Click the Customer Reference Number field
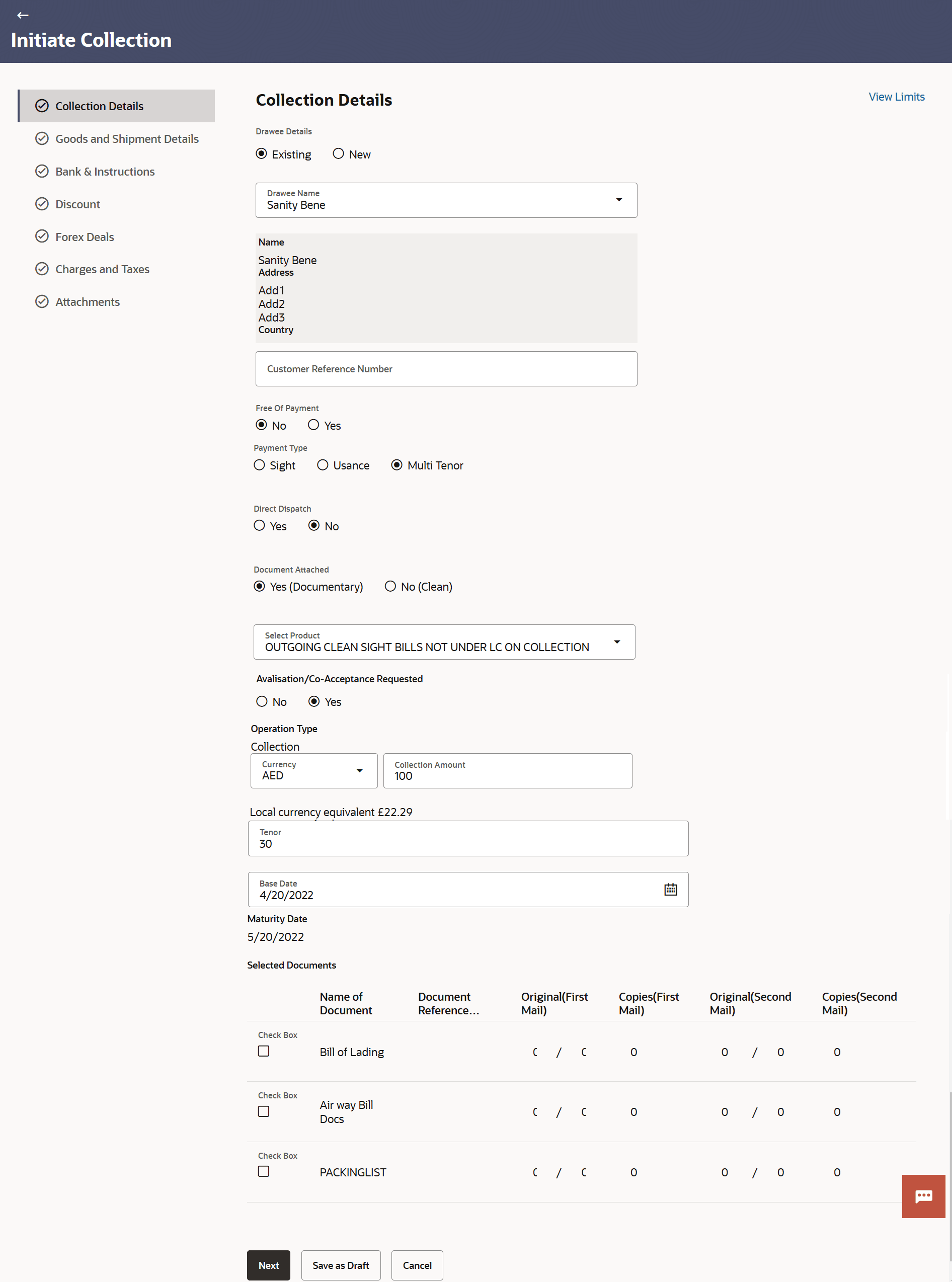 [446, 369]
